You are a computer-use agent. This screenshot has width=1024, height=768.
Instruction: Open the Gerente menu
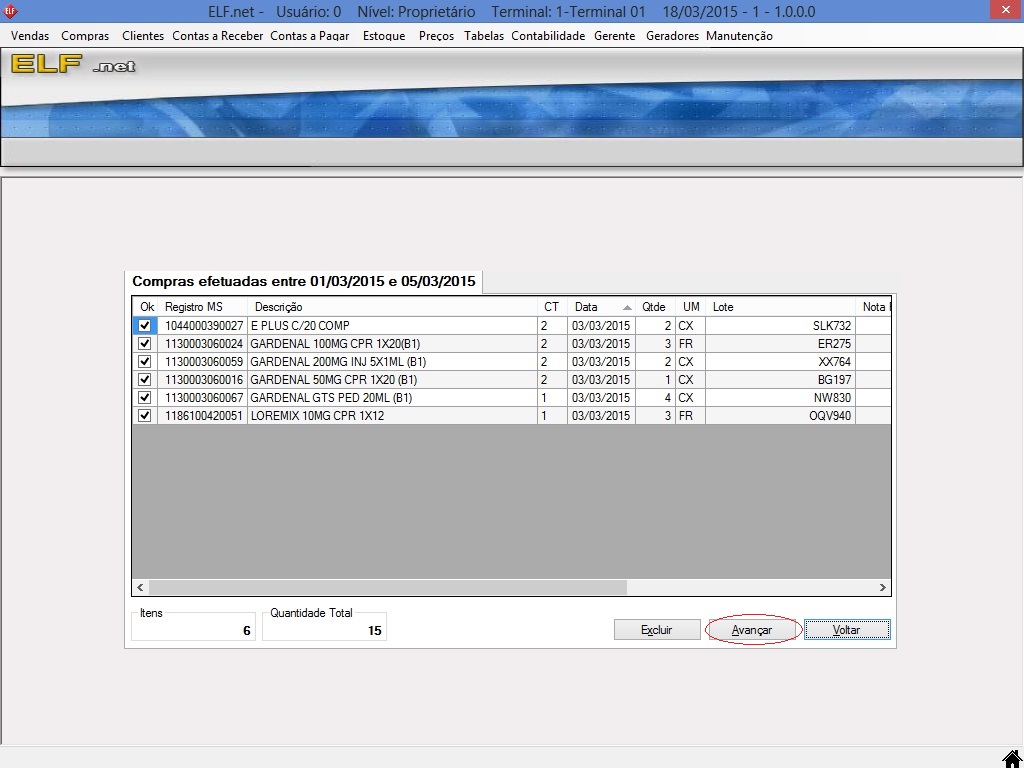(615, 36)
